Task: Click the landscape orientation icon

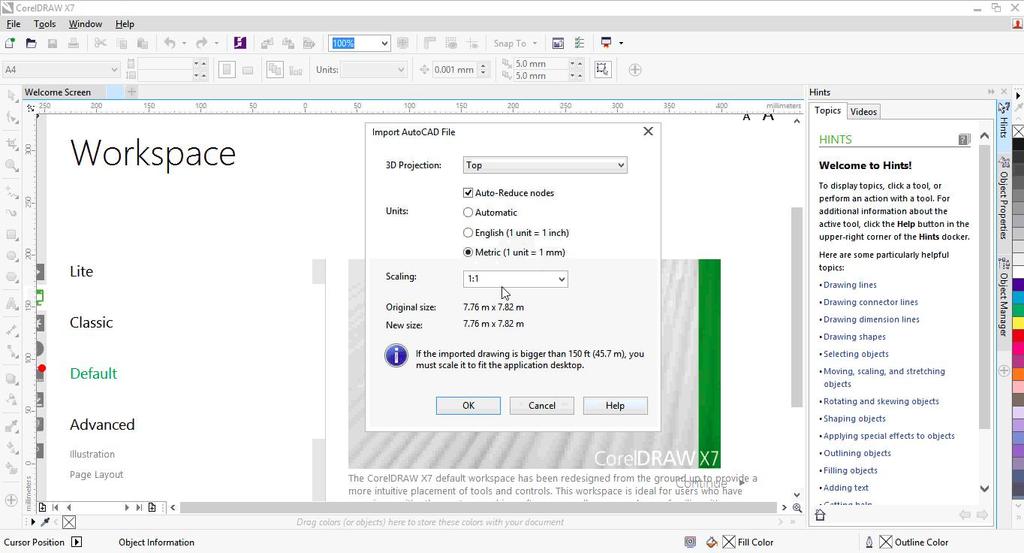Action: pyautogui.click(x=248, y=70)
